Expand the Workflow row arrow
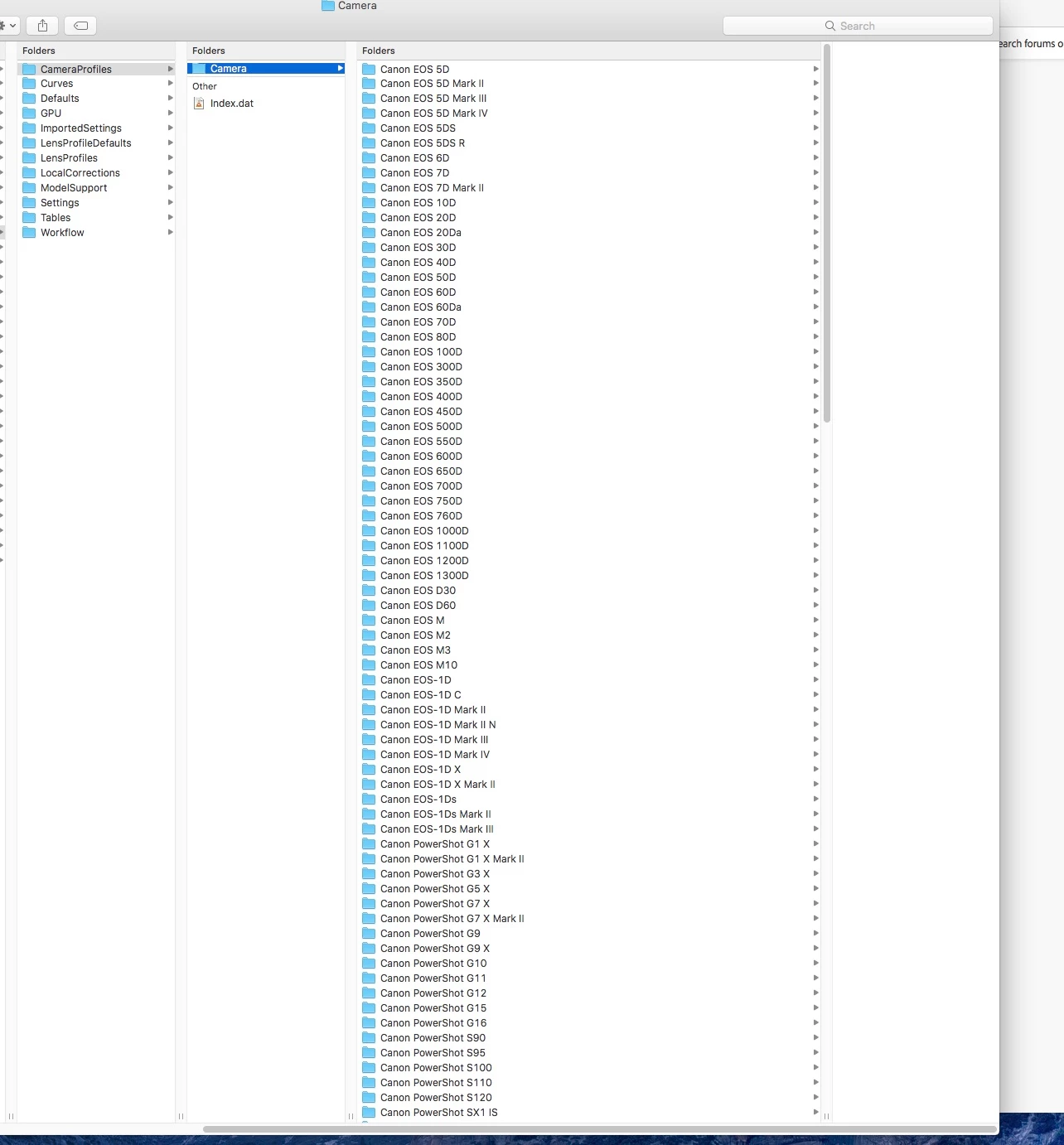Screen dimensions: 1064x1145 tap(170, 232)
